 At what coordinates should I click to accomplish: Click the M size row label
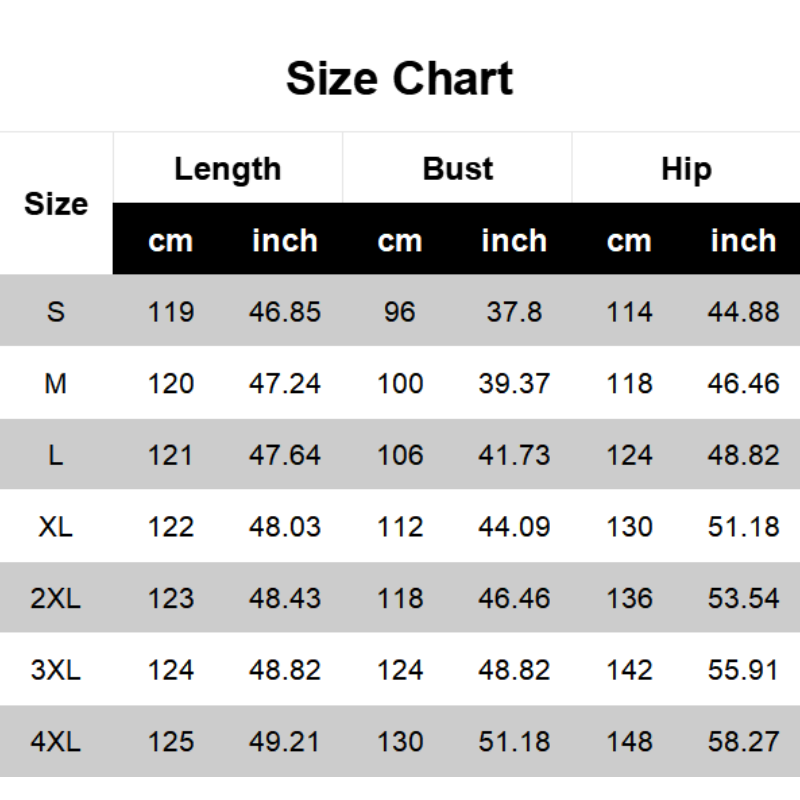[x=56, y=383]
